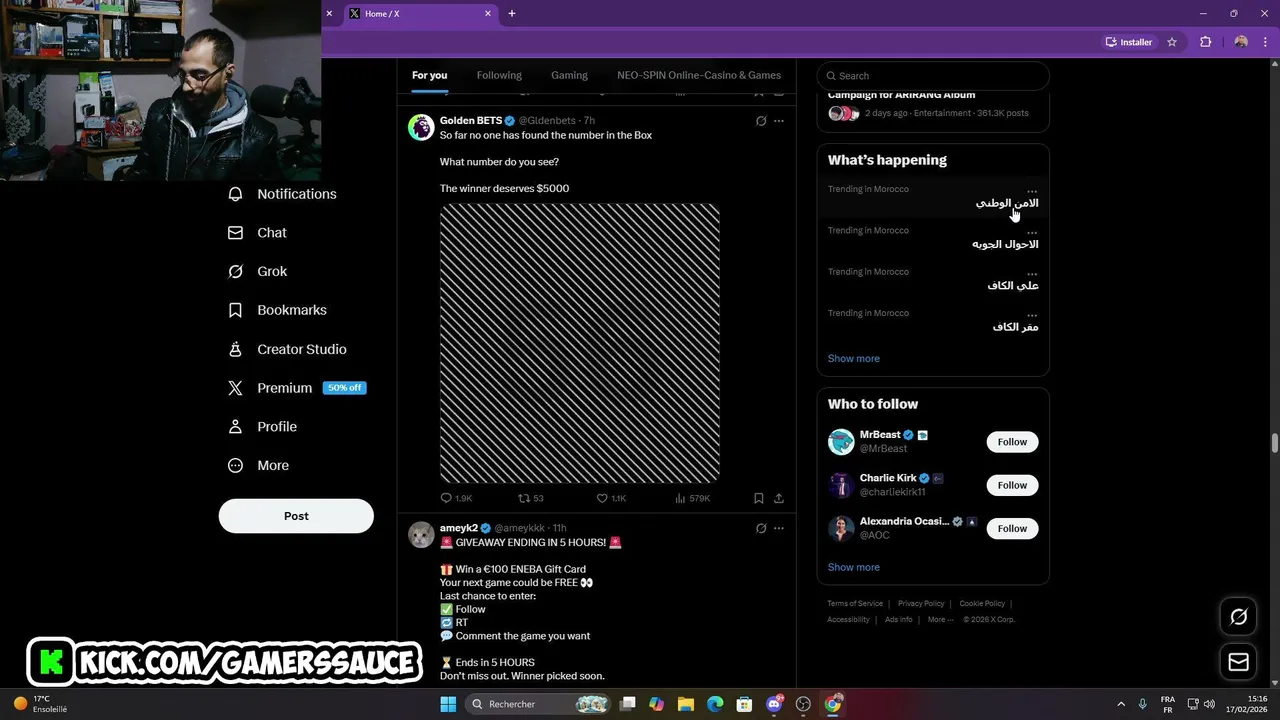Open the floating Messages envelope button
This screenshot has height=720, width=1280.
click(x=1239, y=662)
